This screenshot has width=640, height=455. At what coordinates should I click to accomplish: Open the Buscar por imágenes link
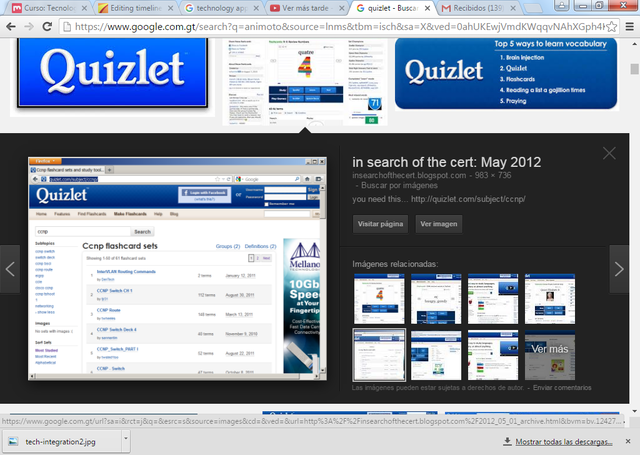click(x=399, y=185)
